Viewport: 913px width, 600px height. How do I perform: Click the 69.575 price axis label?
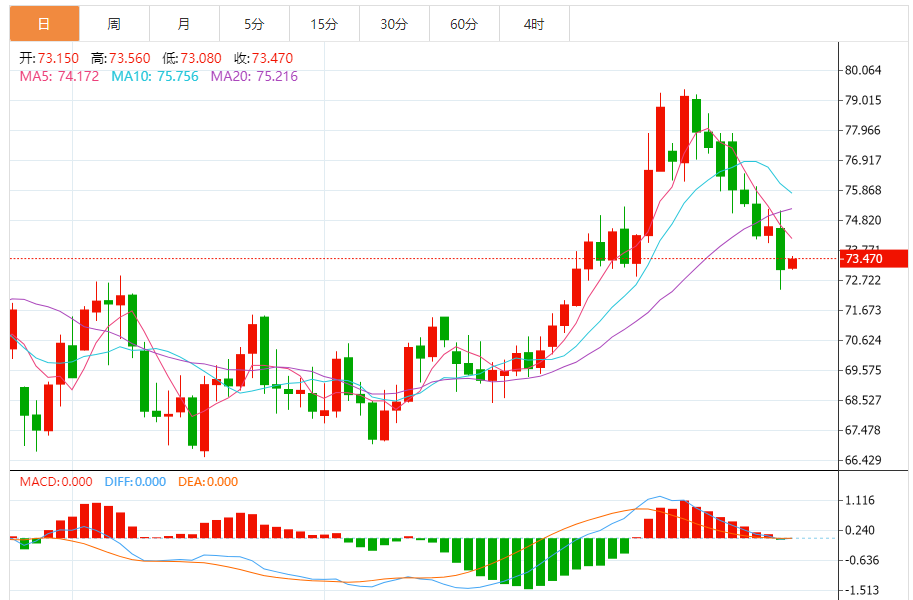pyautogui.click(x=863, y=370)
